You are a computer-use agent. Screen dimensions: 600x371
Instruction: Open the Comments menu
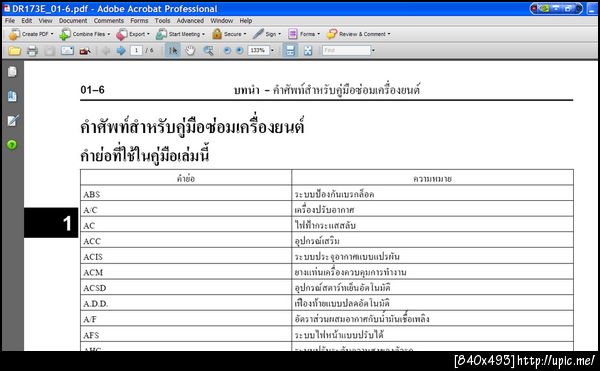coord(109,21)
